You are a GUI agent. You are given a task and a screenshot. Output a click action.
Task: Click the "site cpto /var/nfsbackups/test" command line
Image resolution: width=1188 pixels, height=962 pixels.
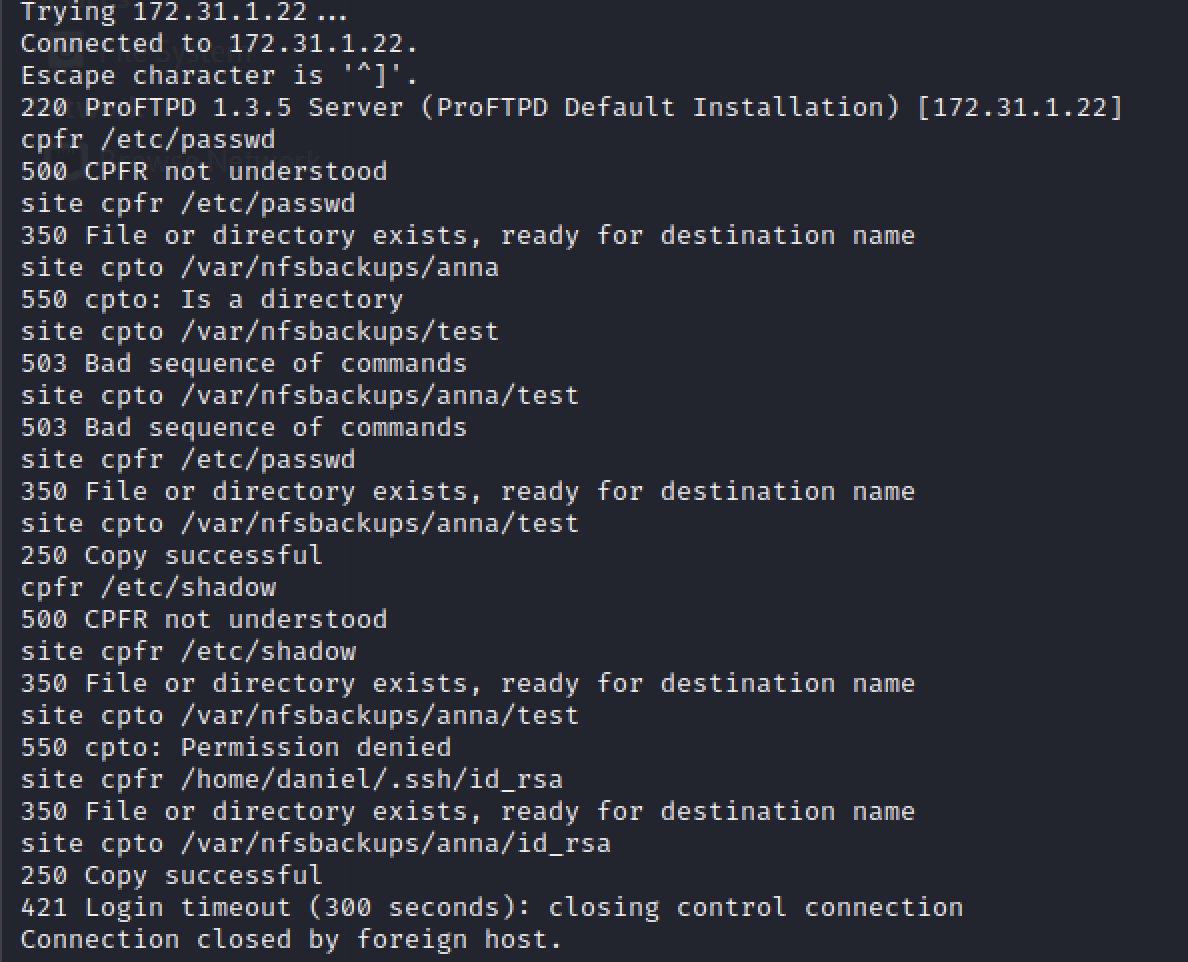point(259,332)
